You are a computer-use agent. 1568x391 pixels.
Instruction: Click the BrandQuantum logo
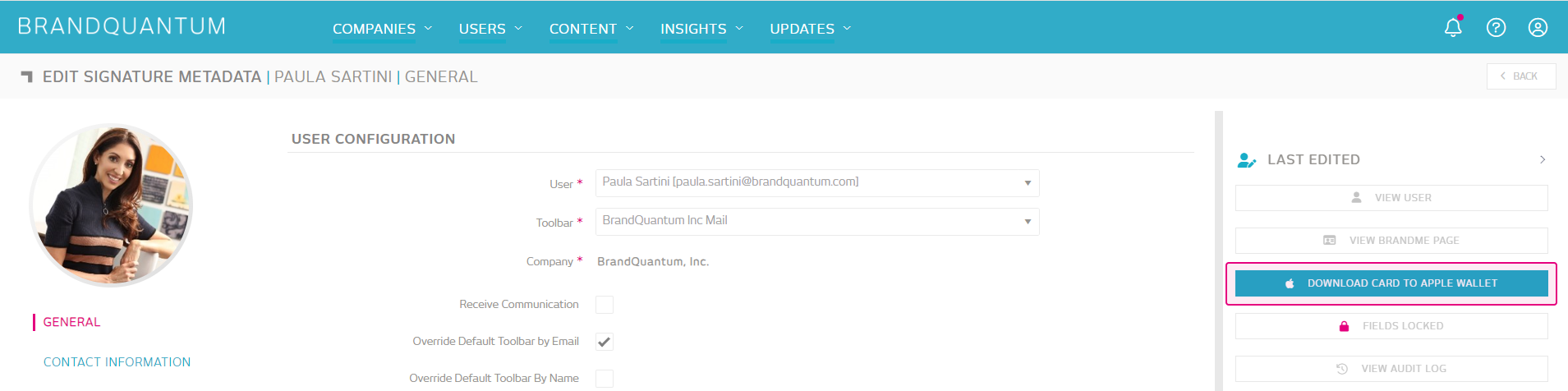pyautogui.click(x=122, y=26)
